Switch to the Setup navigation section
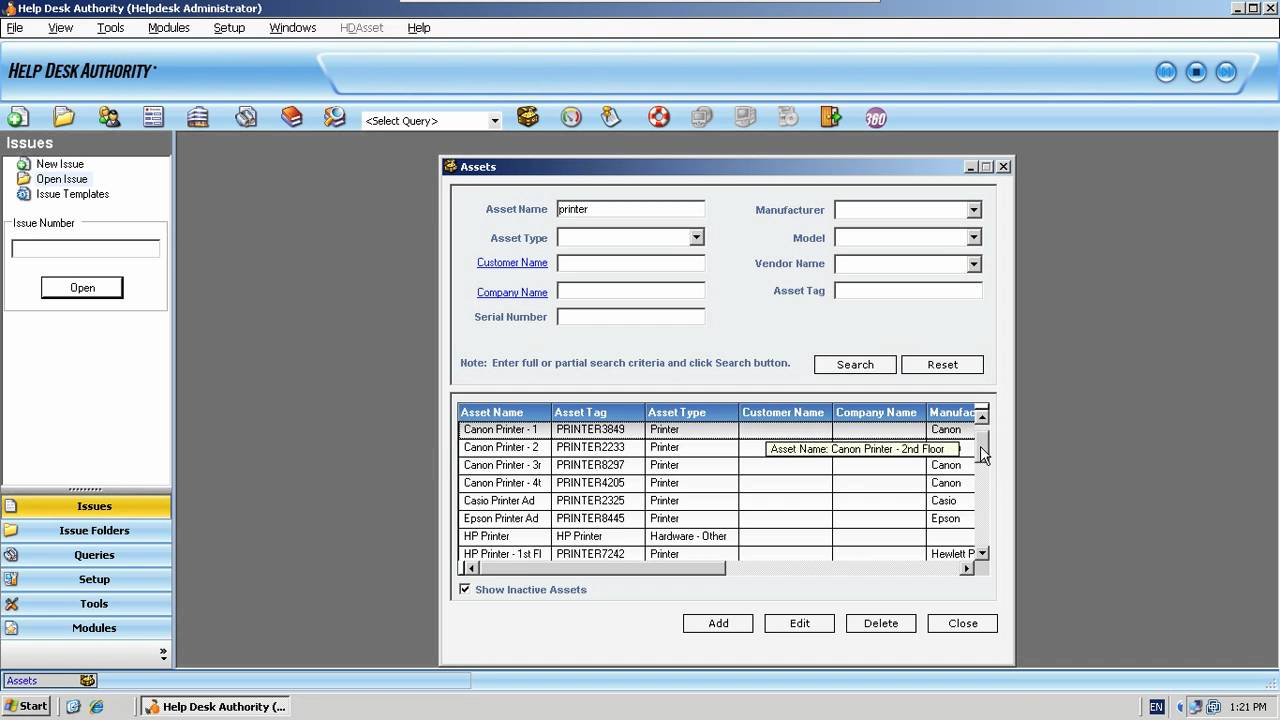1280x720 pixels. point(86,579)
